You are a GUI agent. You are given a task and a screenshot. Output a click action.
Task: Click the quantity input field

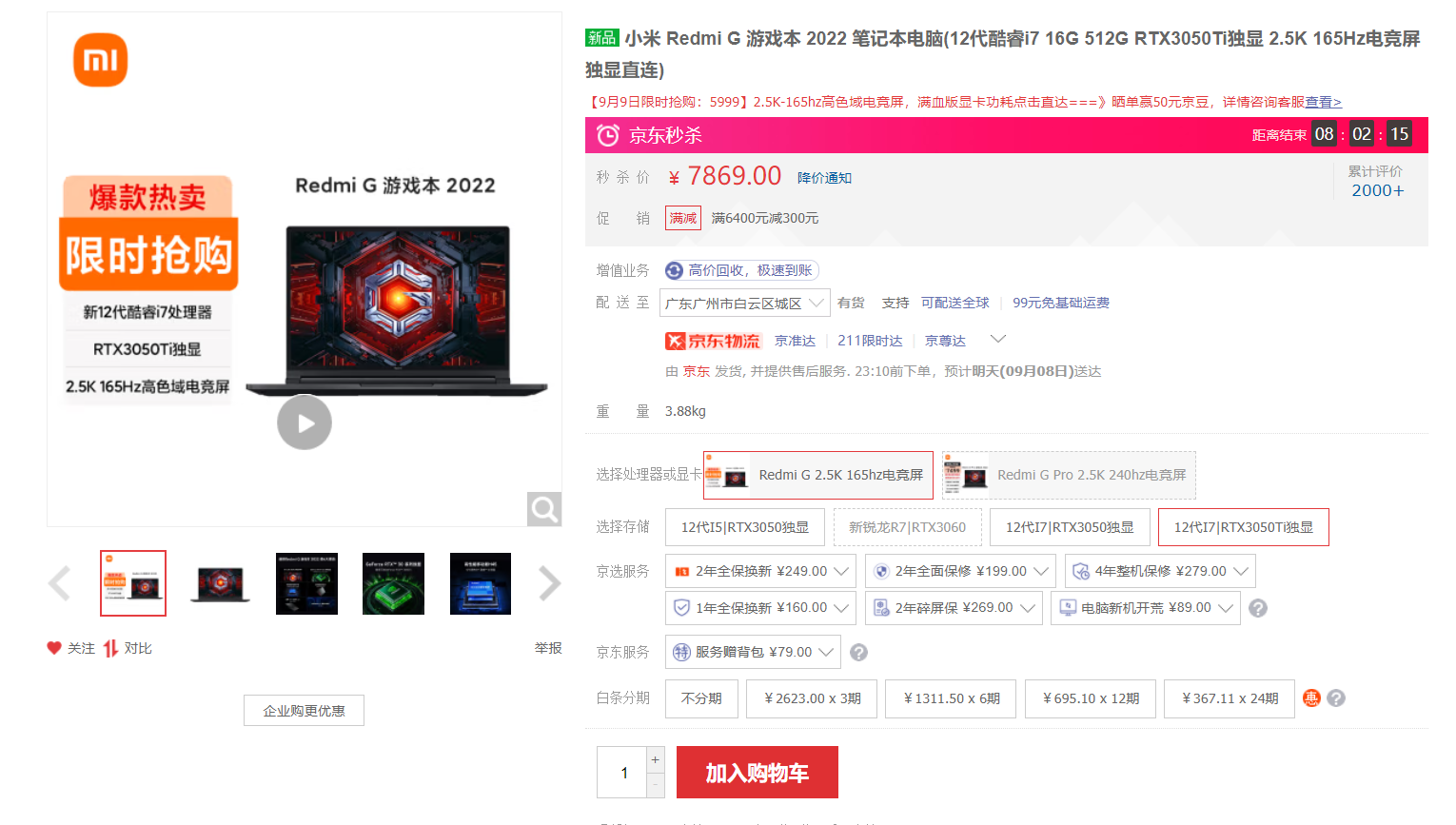click(622, 773)
